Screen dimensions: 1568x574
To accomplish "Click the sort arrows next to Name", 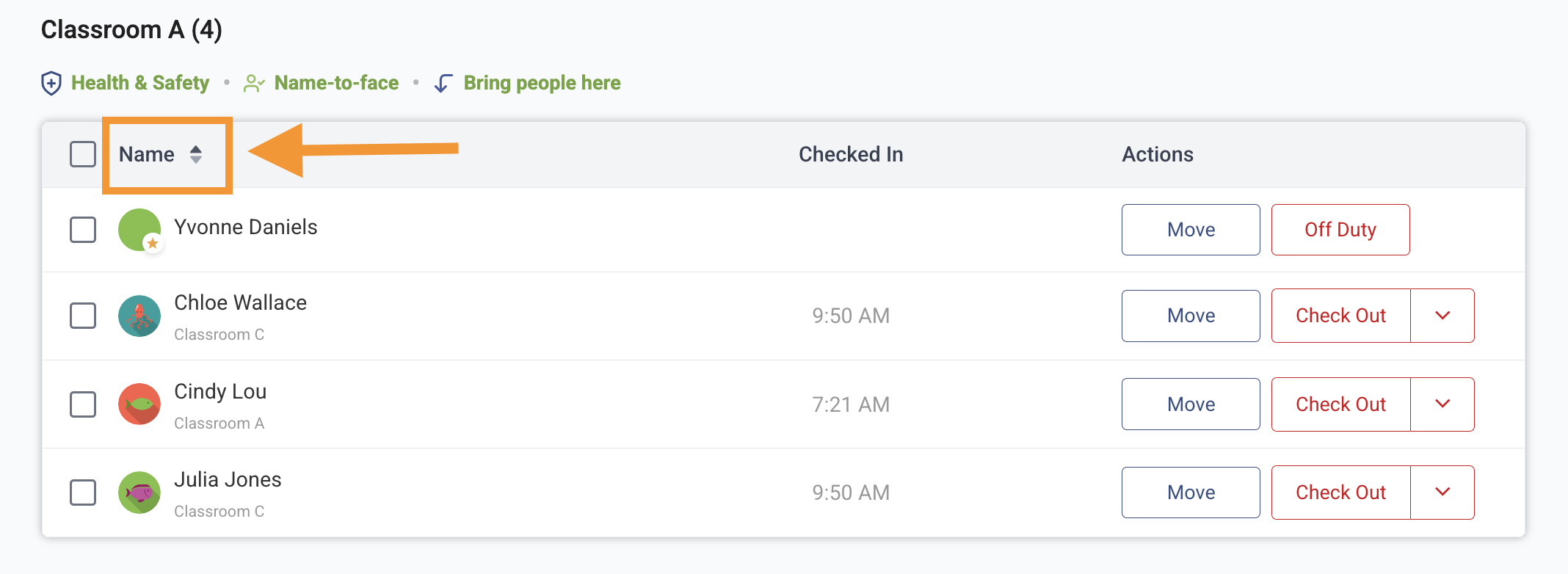I will tap(197, 155).
